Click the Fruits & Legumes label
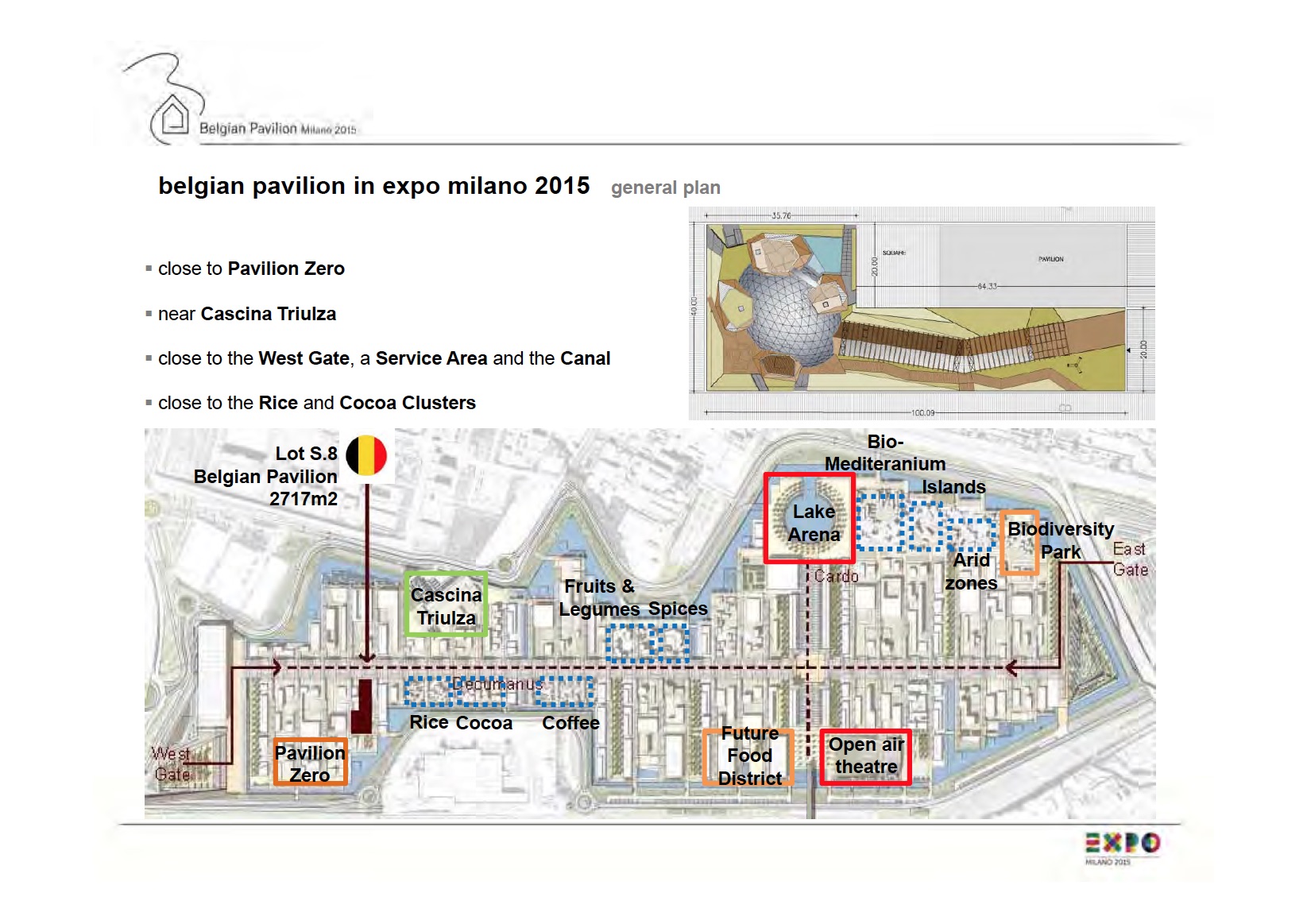Screen dimensions: 1307x924 (599, 597)
